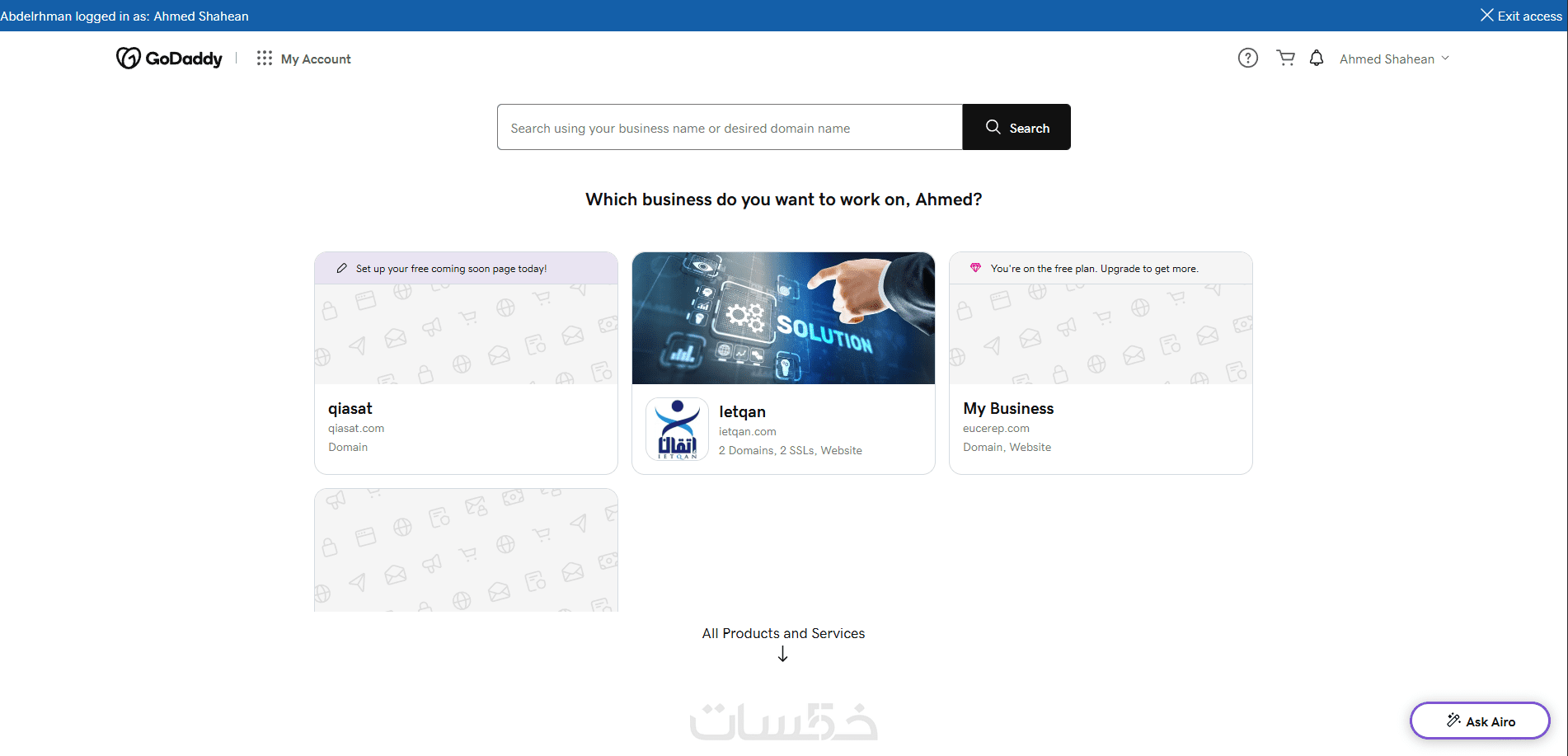Image resolution: width=1568 pixels, height=756 pixels.
Task: Open the qiasat card placeholder image
Action: coord(466,334)
